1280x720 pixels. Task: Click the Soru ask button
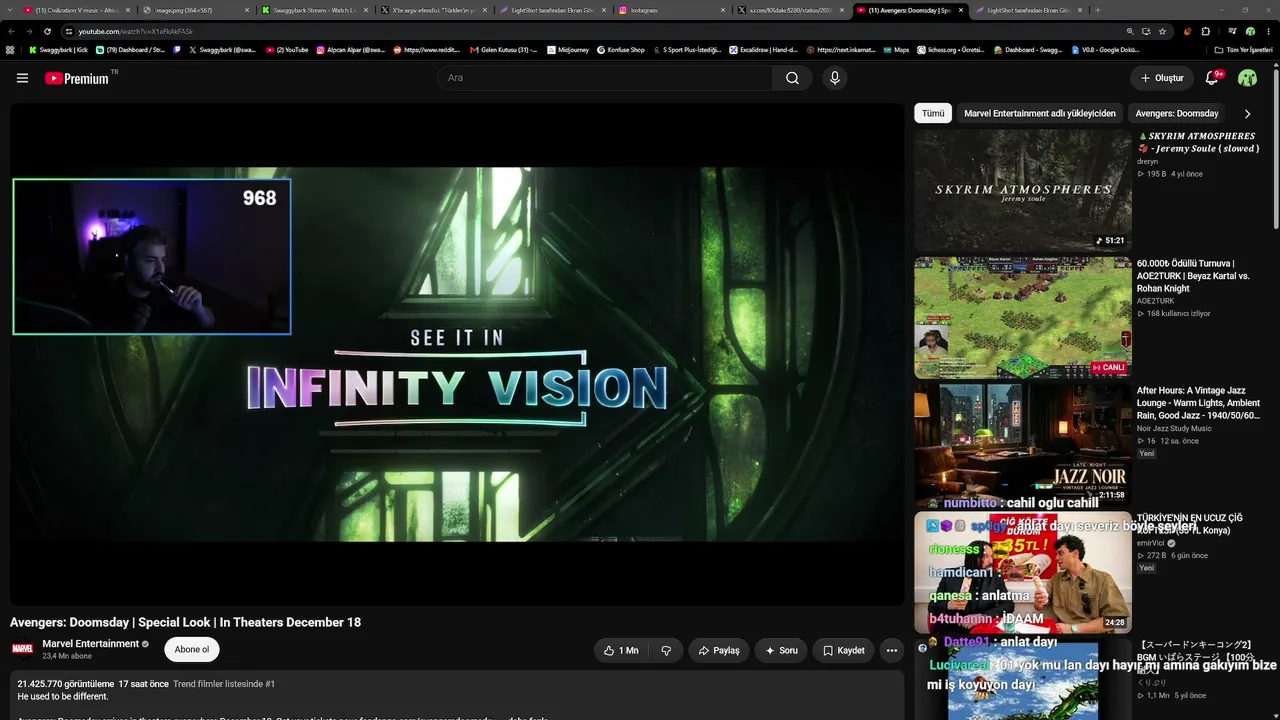(x=781, y=650)
